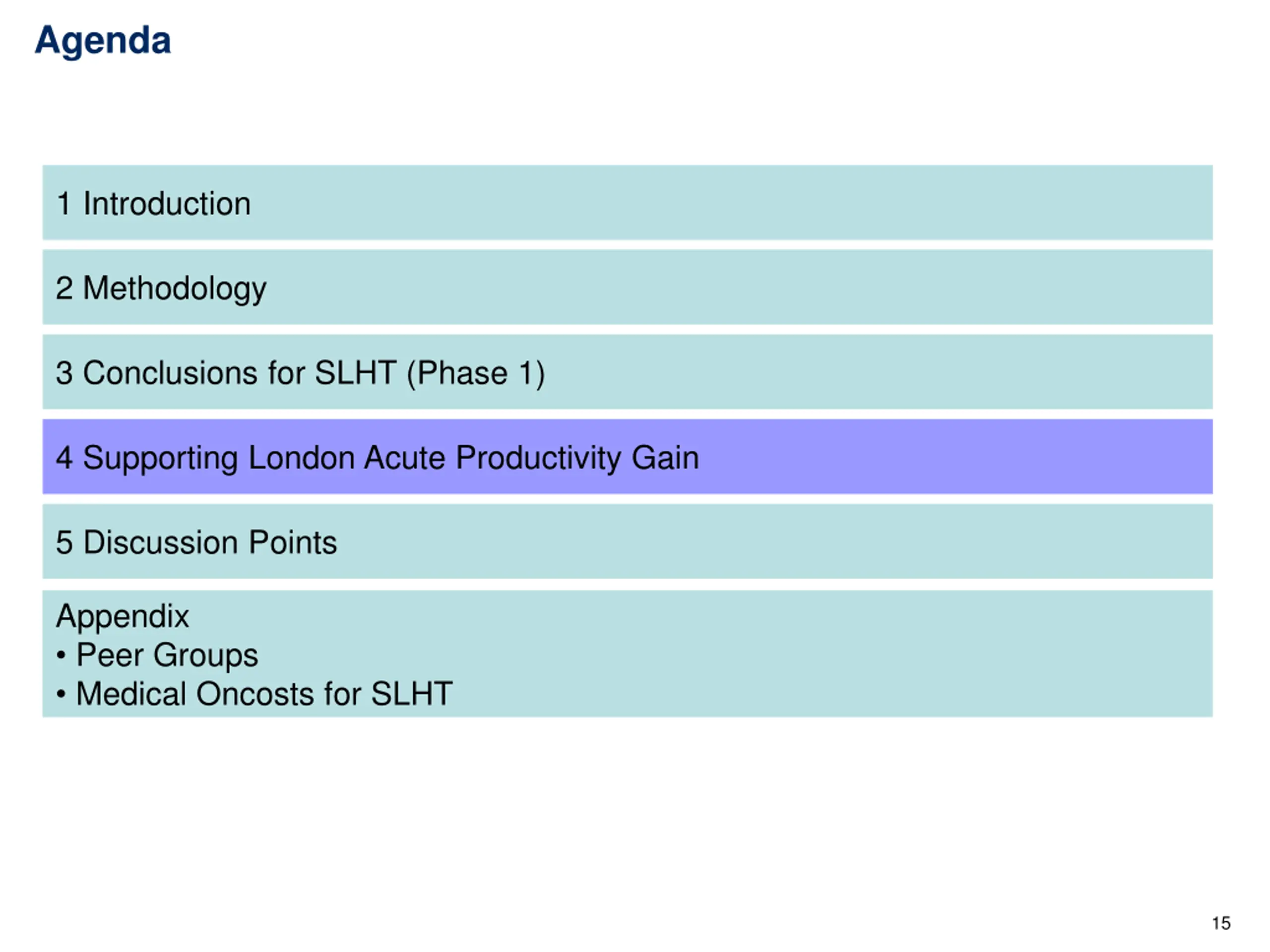Screen dimensions: 1270x952
Task: Click the numeral 5 before Discussion
Action: tap(64, 543)
